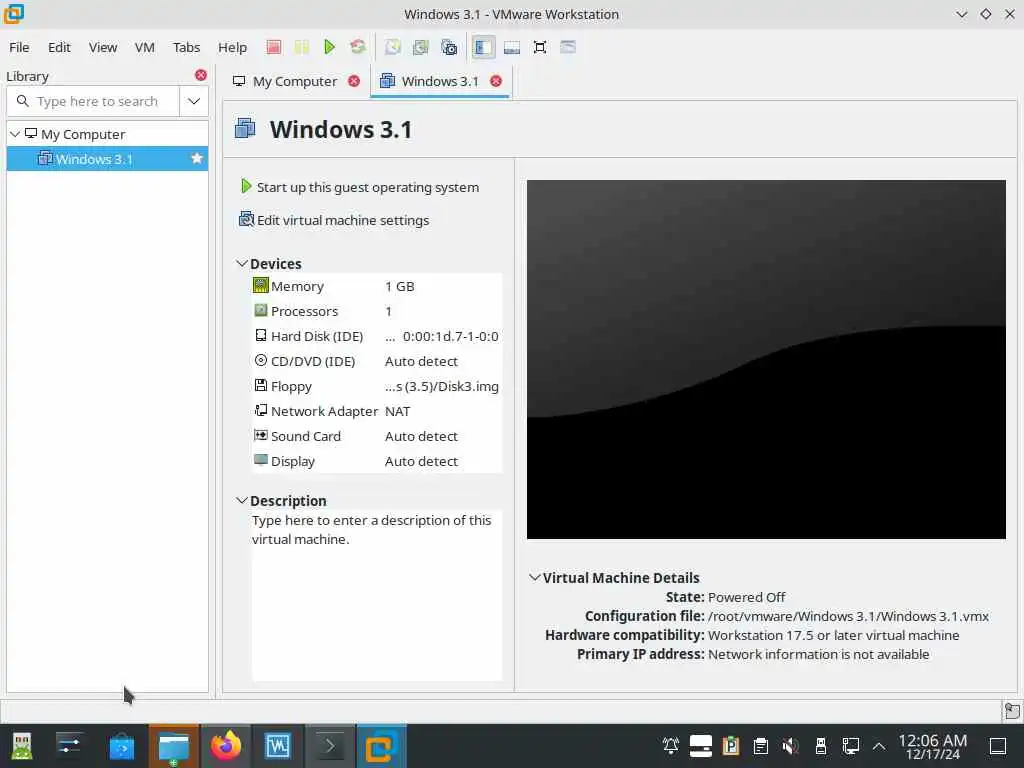This screenshot has height=768, width=1024.
Task: Collapse the Devices section
Action: point(242,263)
